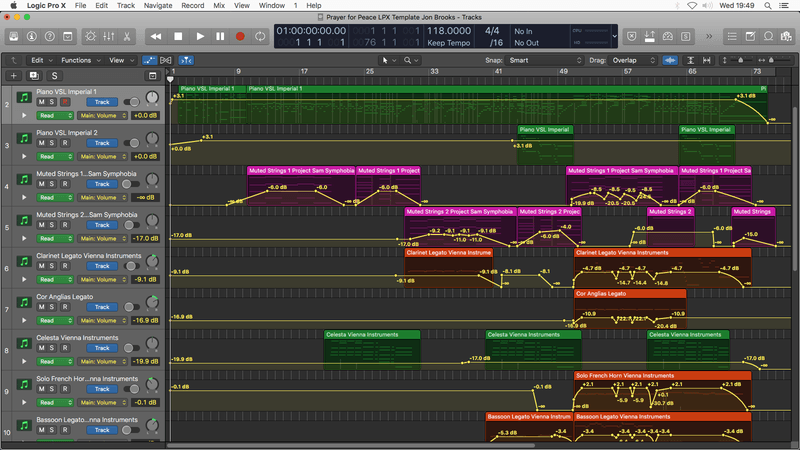
Task: Start recording with red Record button
Action: point(240,36)
